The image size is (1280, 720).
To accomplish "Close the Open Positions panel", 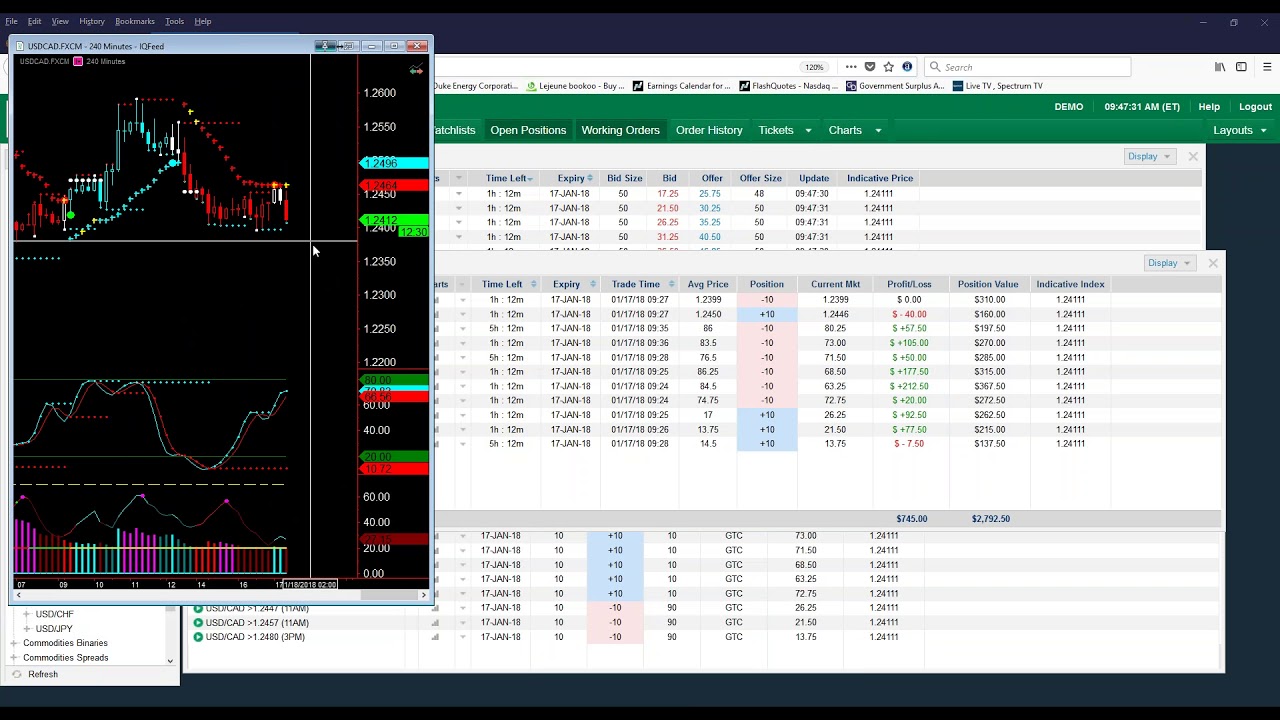I will (x=1213, y=263).
